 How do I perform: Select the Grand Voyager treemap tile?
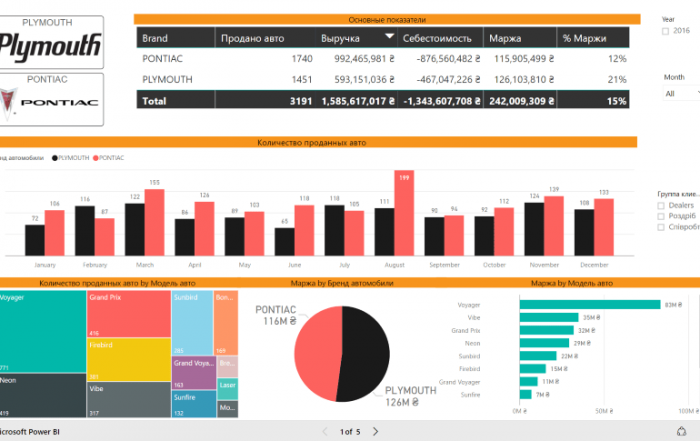[x=194, y=373]
